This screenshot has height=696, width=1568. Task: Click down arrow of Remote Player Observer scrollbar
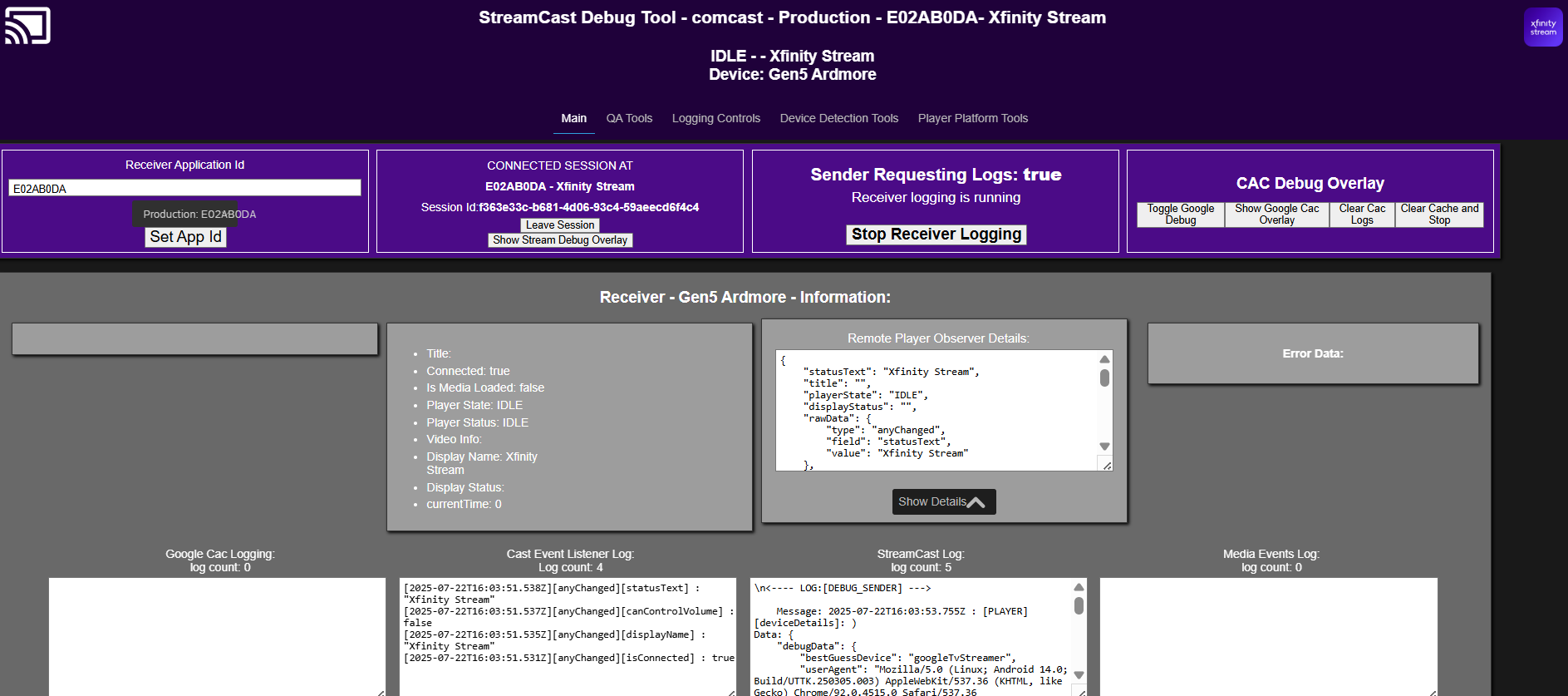click(x=1104, y=447)
